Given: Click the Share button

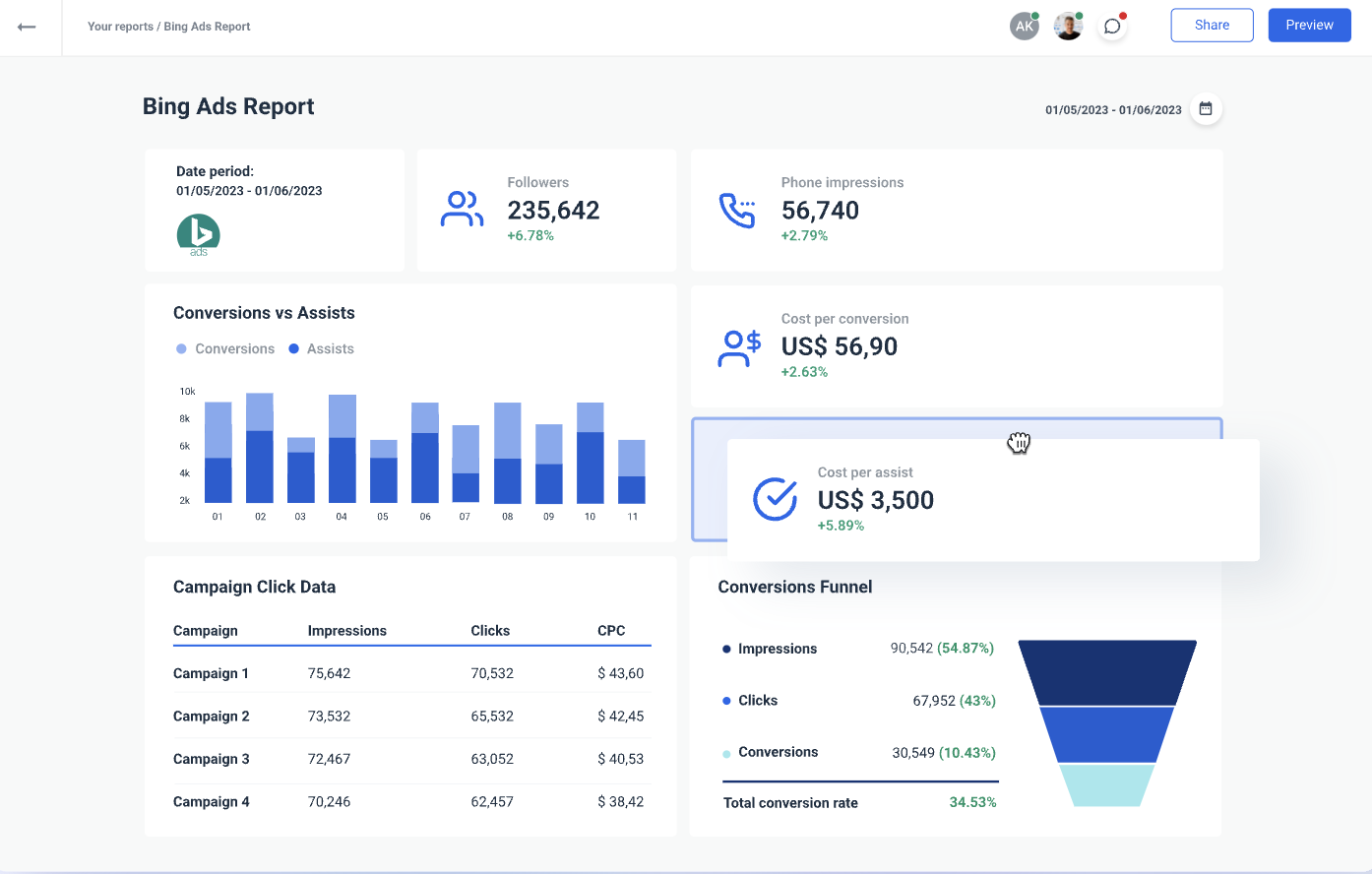Looking at the screenshot, I should pos(1212,26).
